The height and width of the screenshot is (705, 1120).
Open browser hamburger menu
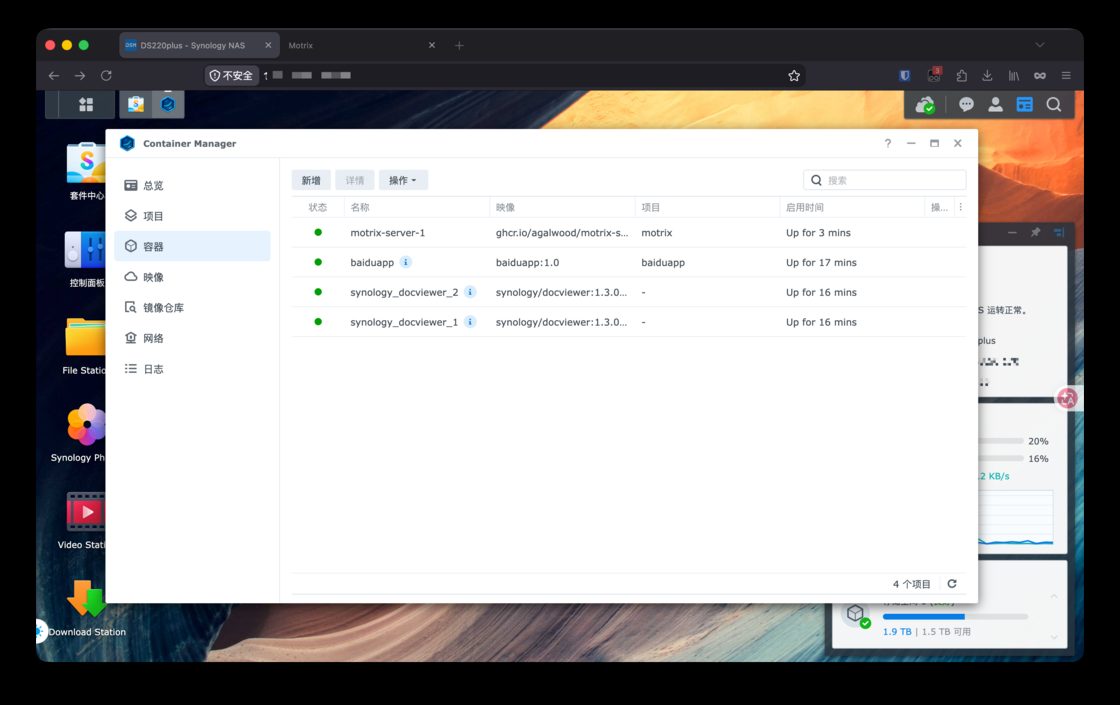point(1066,75)
